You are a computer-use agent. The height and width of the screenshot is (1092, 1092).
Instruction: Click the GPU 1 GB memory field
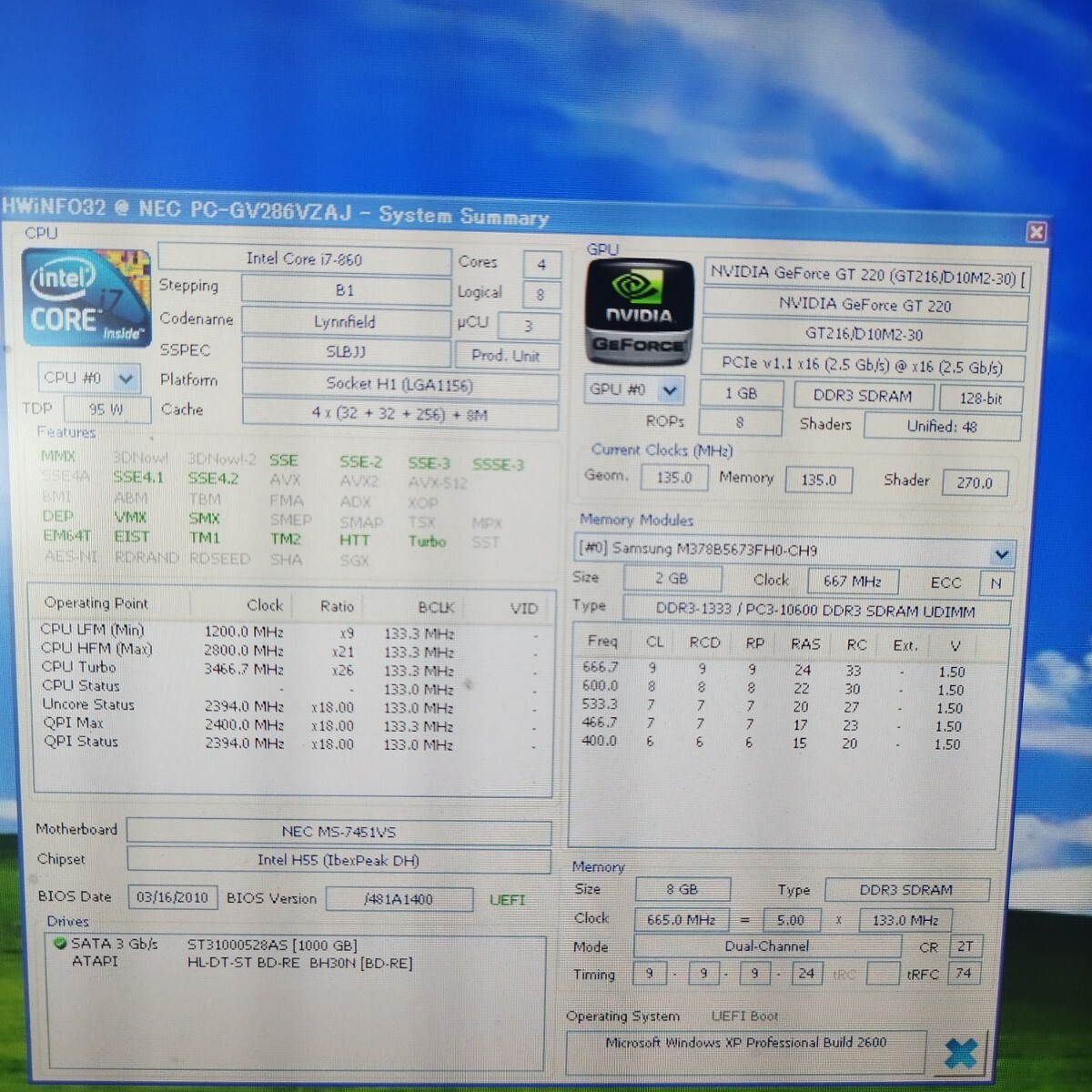point(741,394)
